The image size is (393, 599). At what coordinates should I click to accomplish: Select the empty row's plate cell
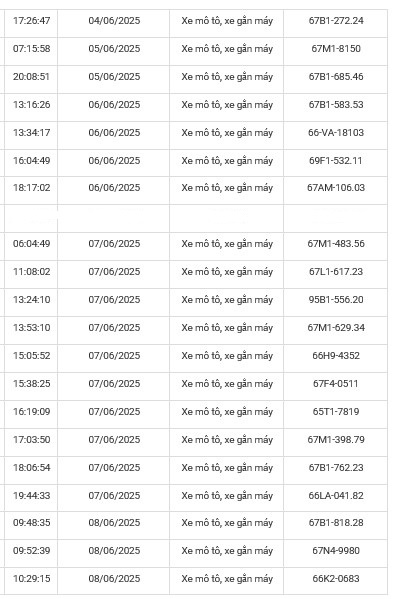click(x=336, y=219)
